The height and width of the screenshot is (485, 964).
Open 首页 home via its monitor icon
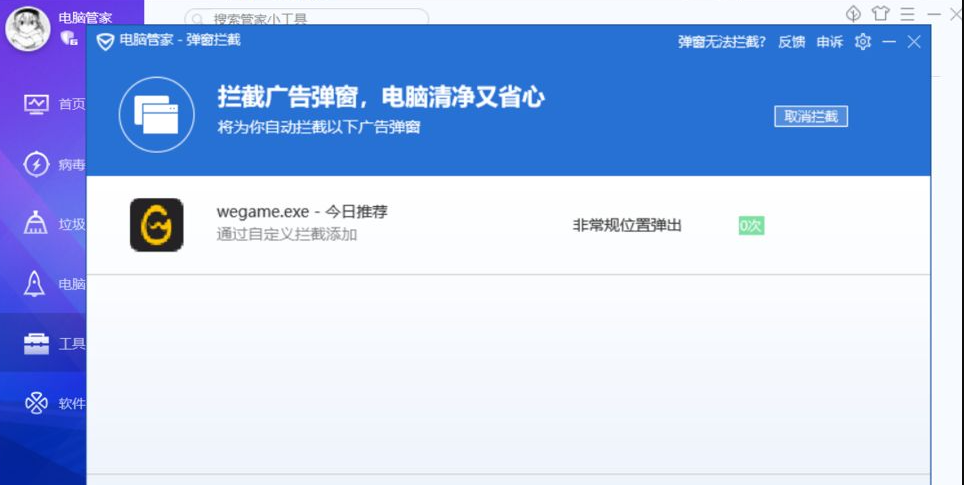(x=36, y=104)
